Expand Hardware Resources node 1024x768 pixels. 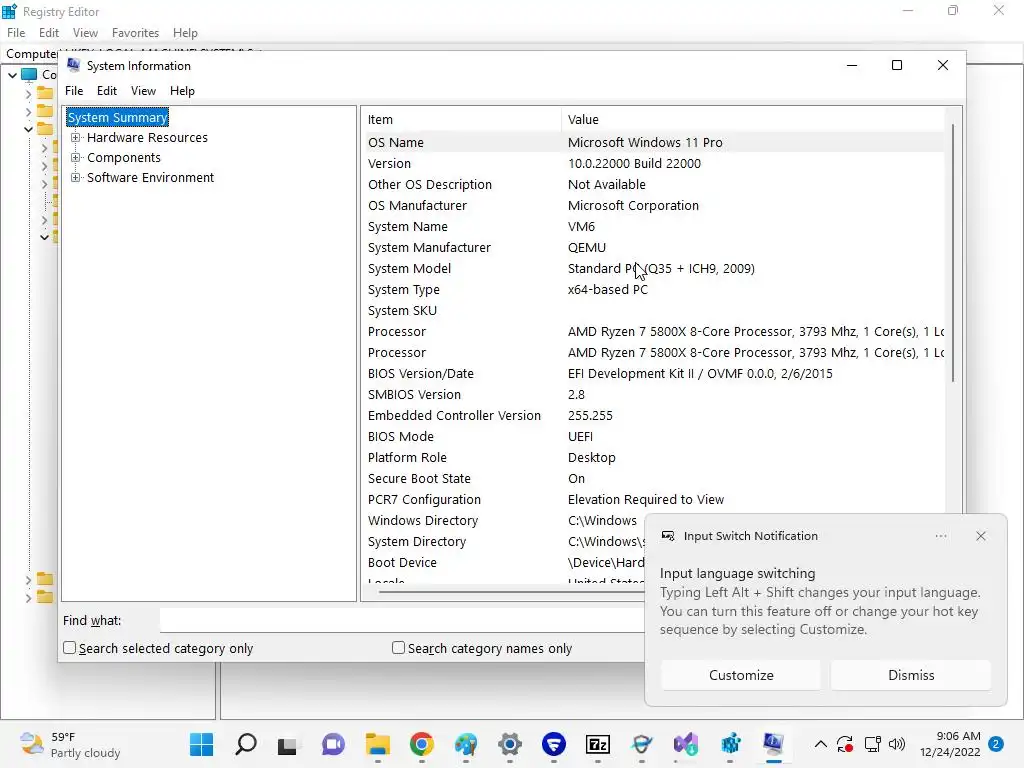point(76,138)
